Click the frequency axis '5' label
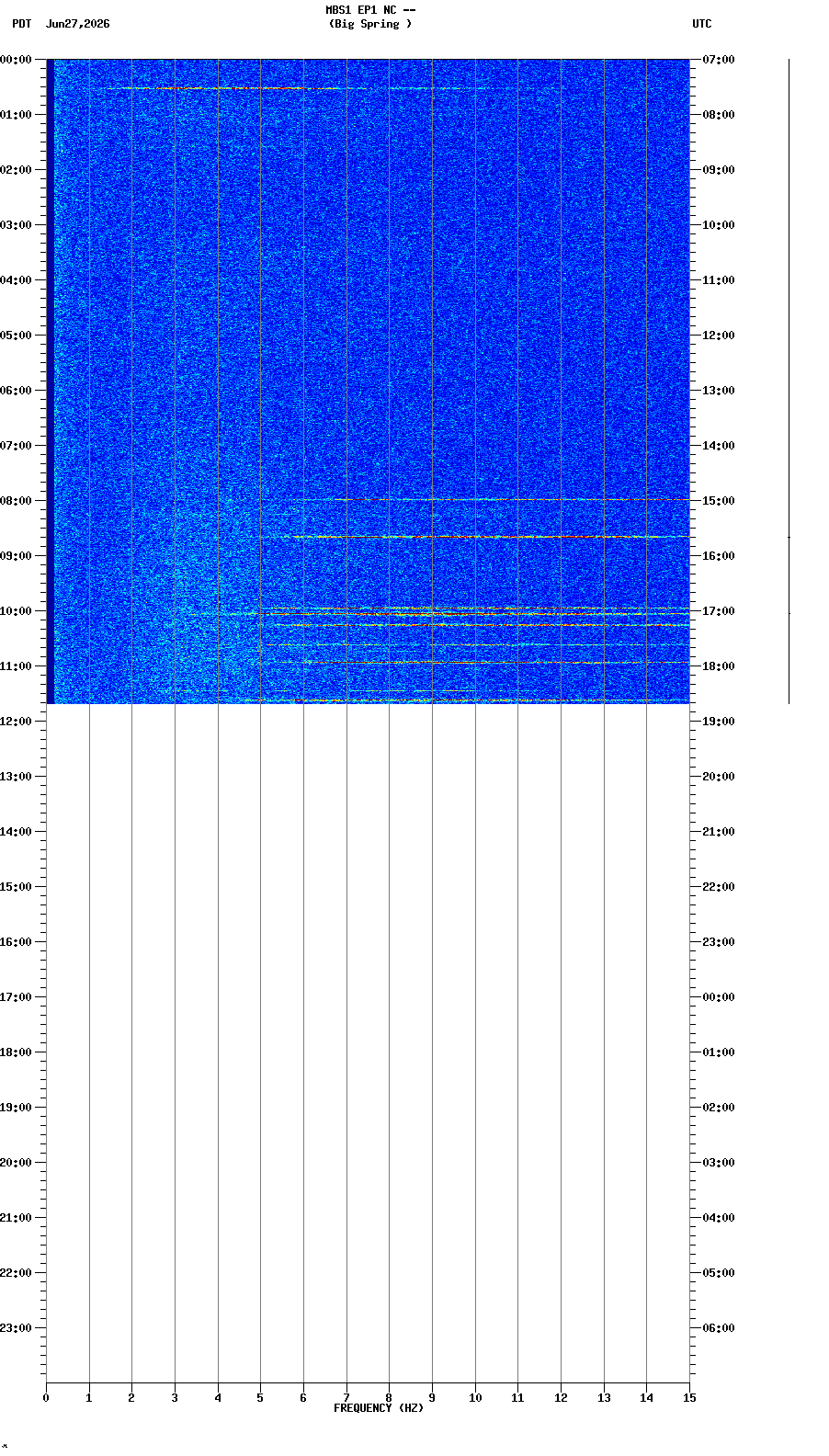 tap(260, 1398)
